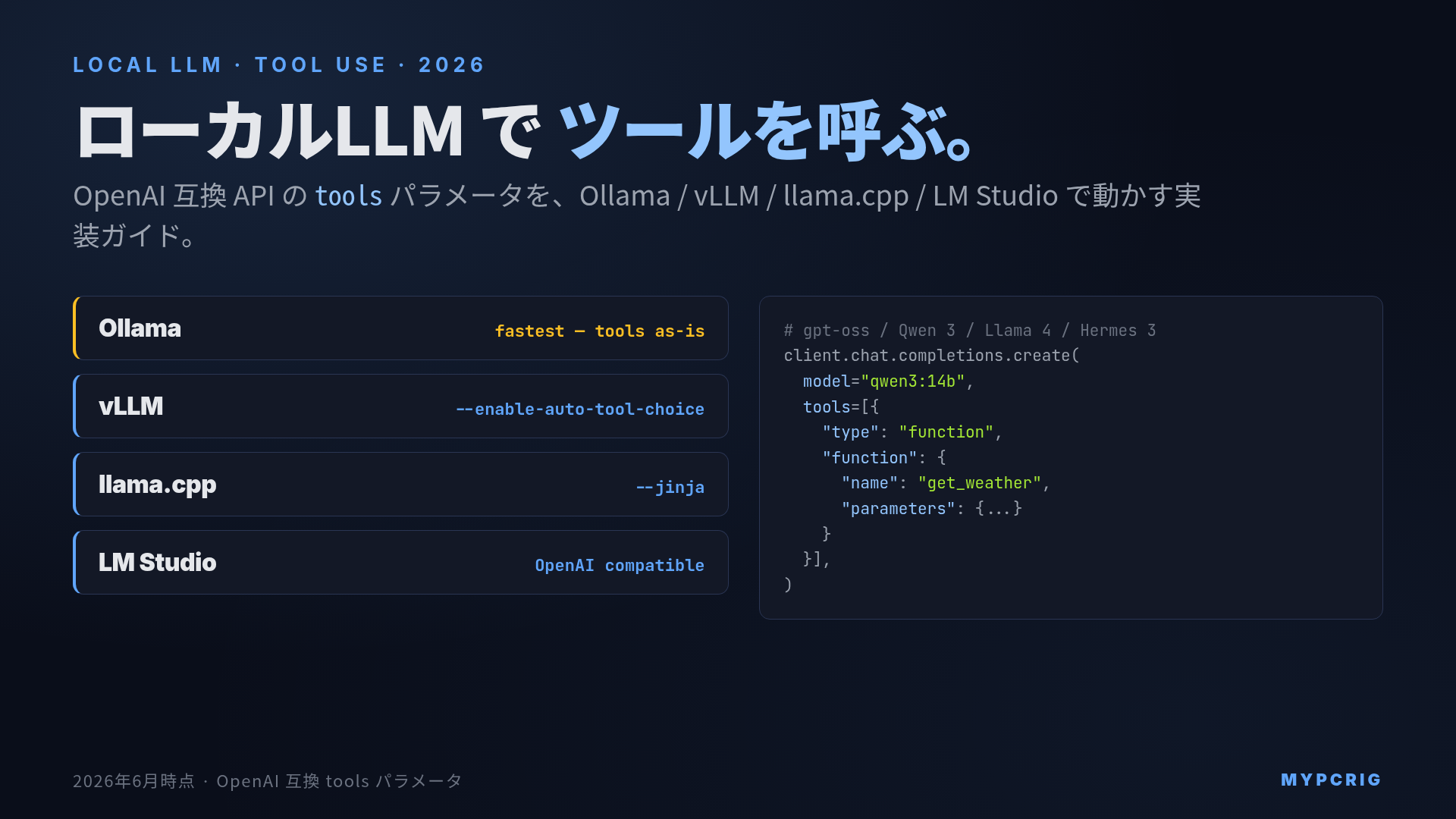The width and height of the screenshot is (1456, 819).
Task: Click the 'MYPCRIG' brand text
Action: click(1331, 780)
